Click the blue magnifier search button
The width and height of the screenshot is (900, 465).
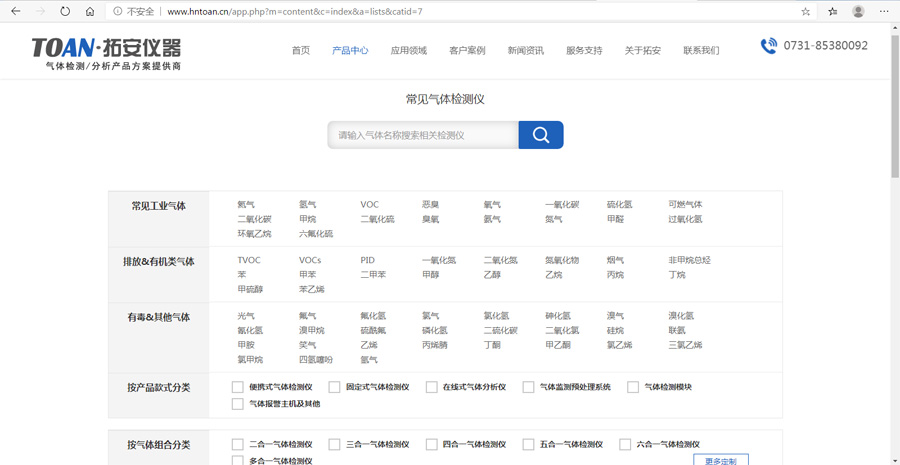pos(541,135)
